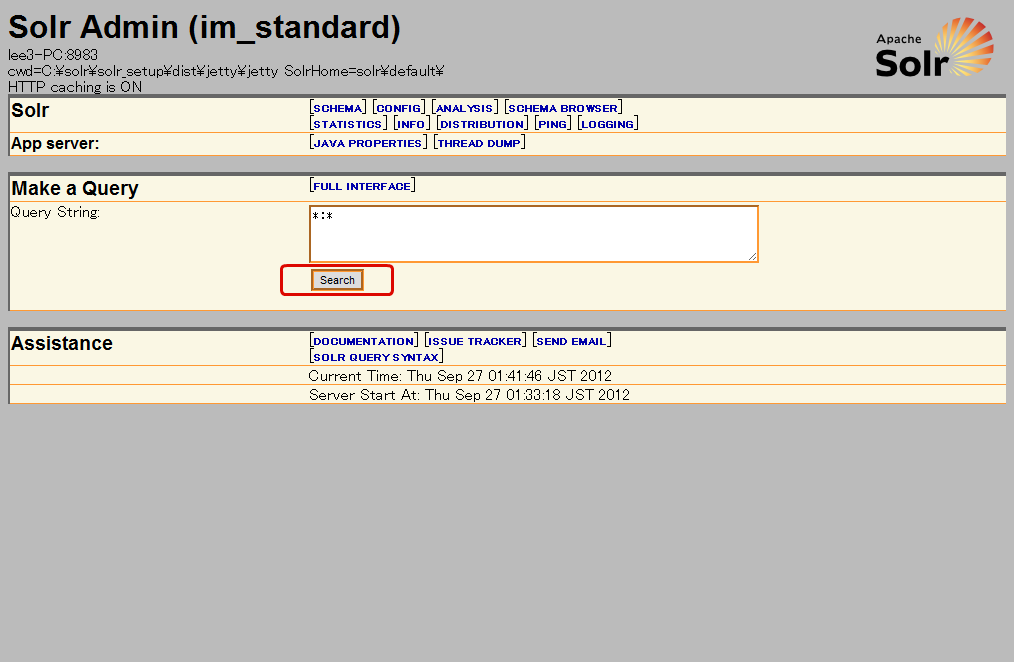
Task: Open the LOGGING settings link
Action: click(607, 124)
